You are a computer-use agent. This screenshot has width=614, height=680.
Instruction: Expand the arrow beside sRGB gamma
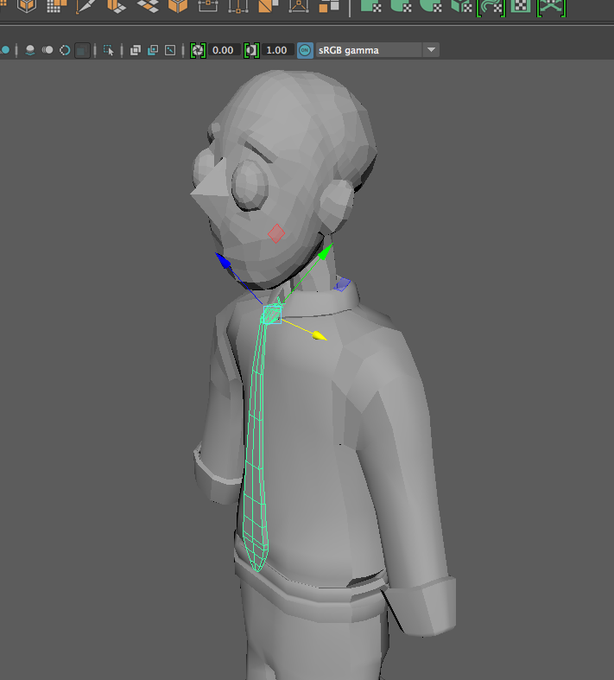(x=431, y=50)
